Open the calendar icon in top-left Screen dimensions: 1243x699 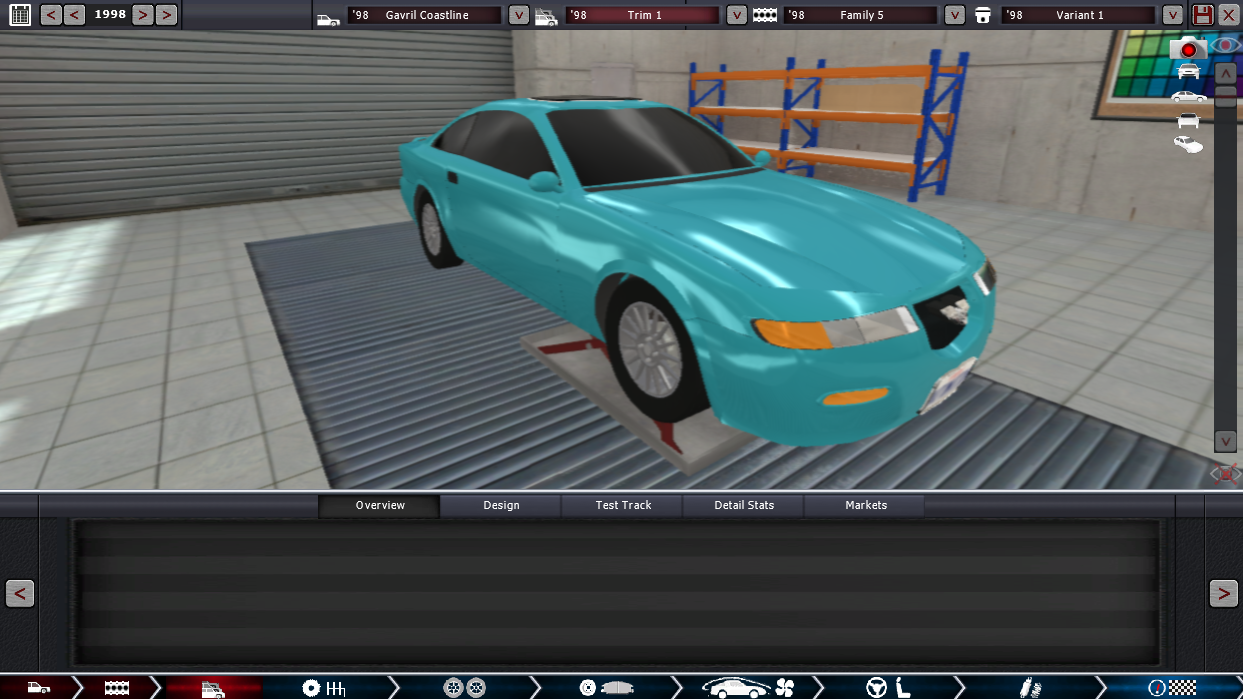click(19, 15)
